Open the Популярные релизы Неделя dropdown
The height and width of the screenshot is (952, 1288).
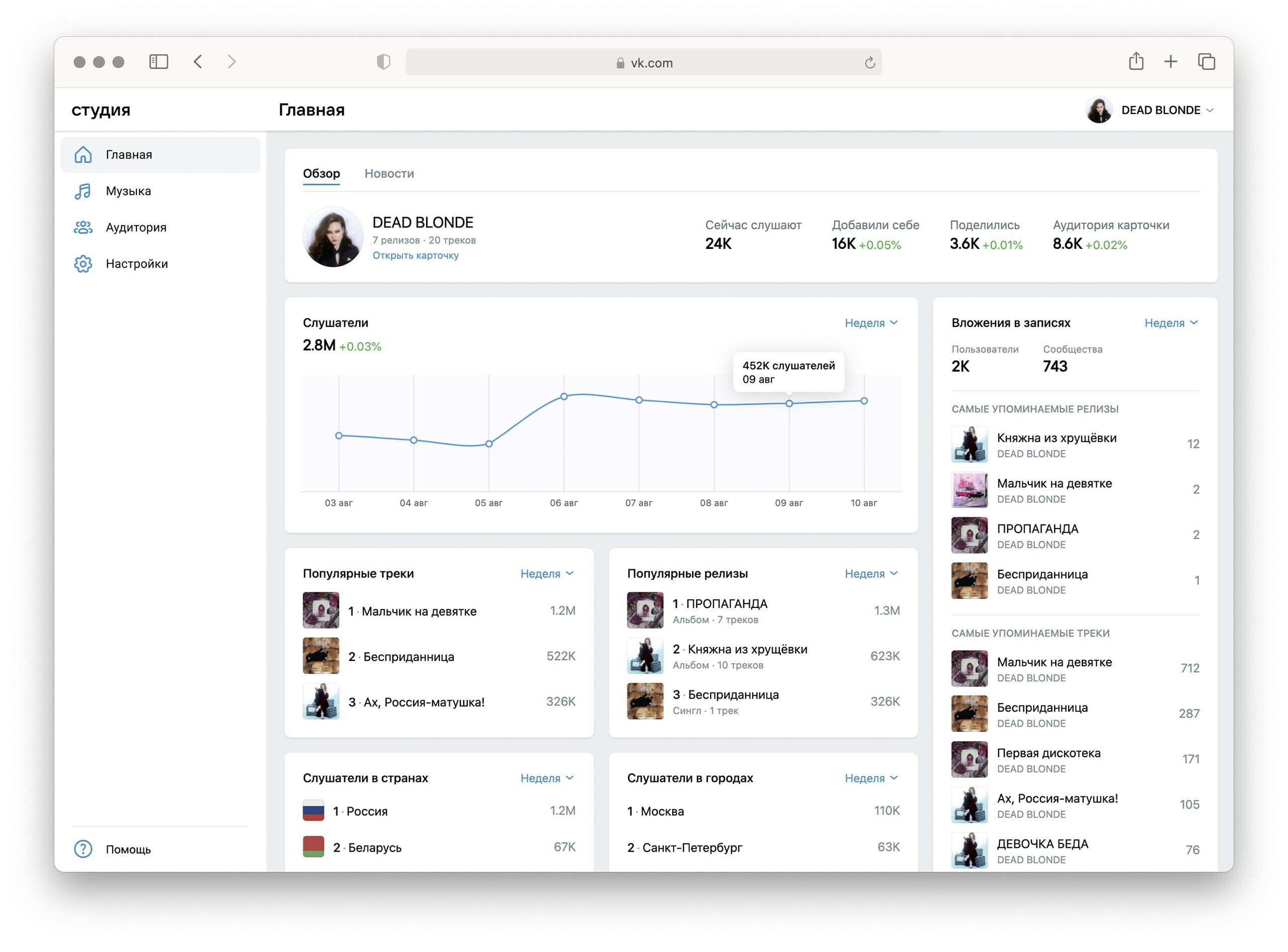point(871,573)
